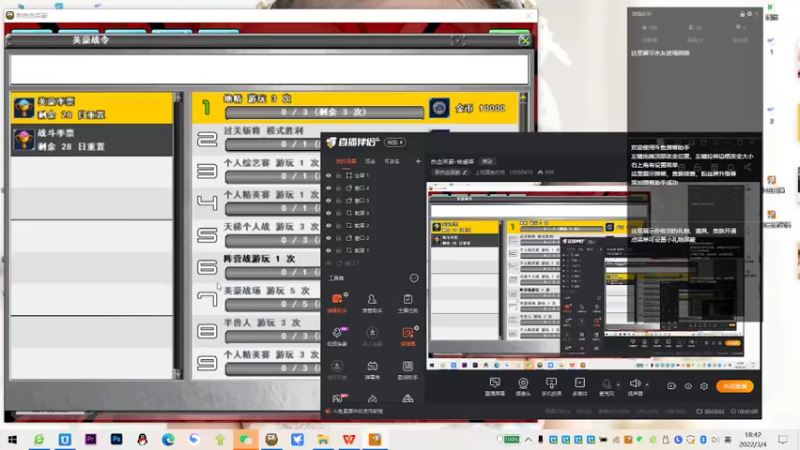
Task: Collapse the toolbox section with the round button
Action: click(414, 278)
